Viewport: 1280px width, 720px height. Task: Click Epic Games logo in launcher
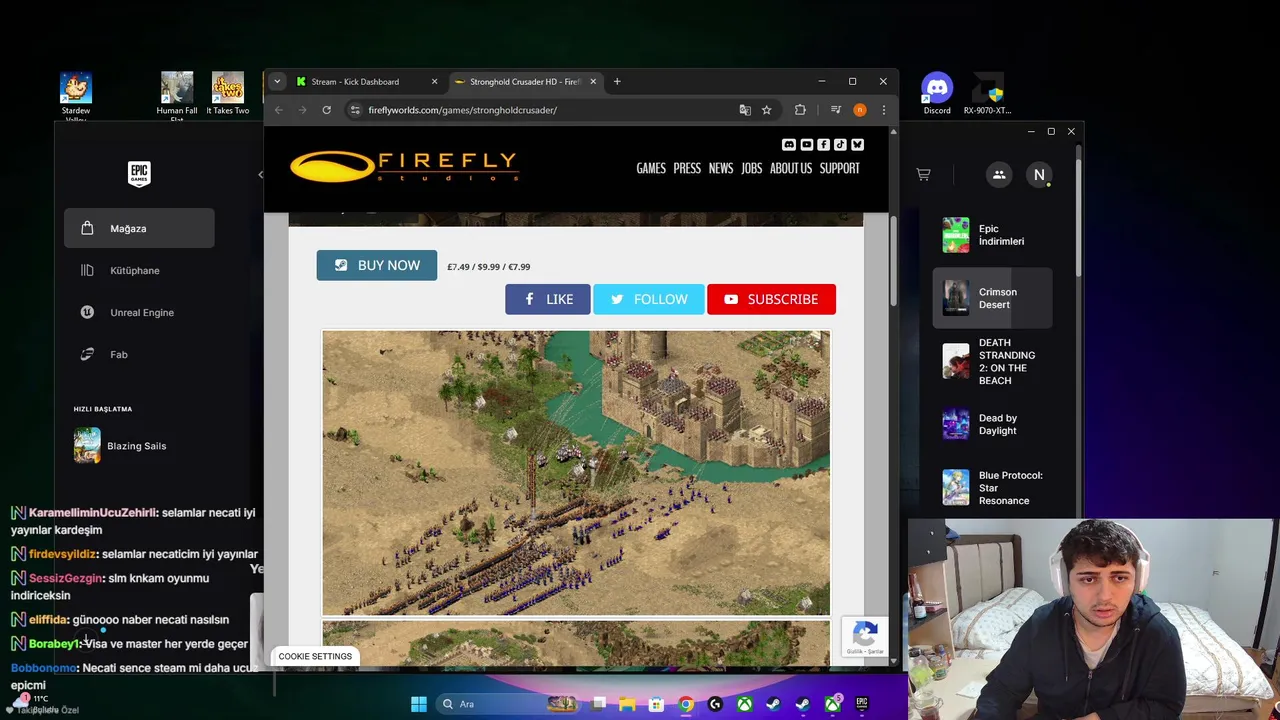click(139, 174)
